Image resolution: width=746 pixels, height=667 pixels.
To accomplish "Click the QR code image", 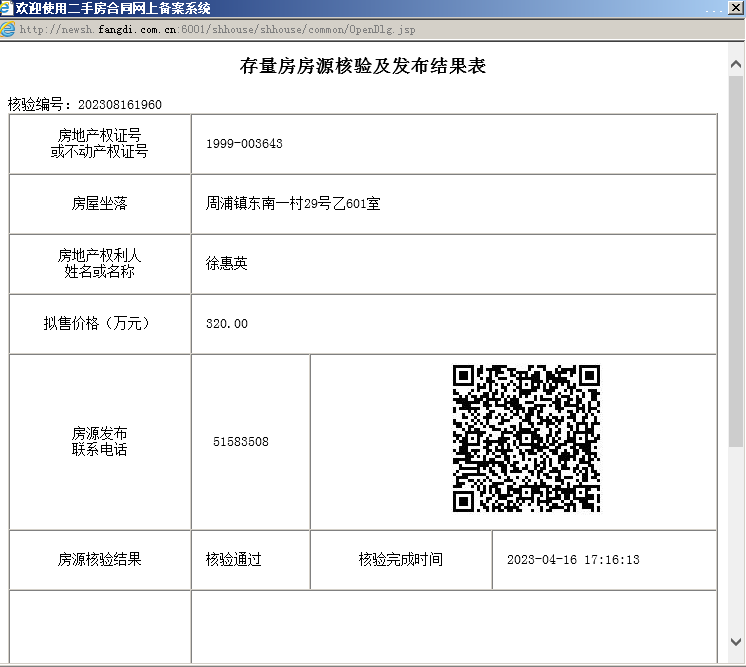I will (x=526, y=439).
